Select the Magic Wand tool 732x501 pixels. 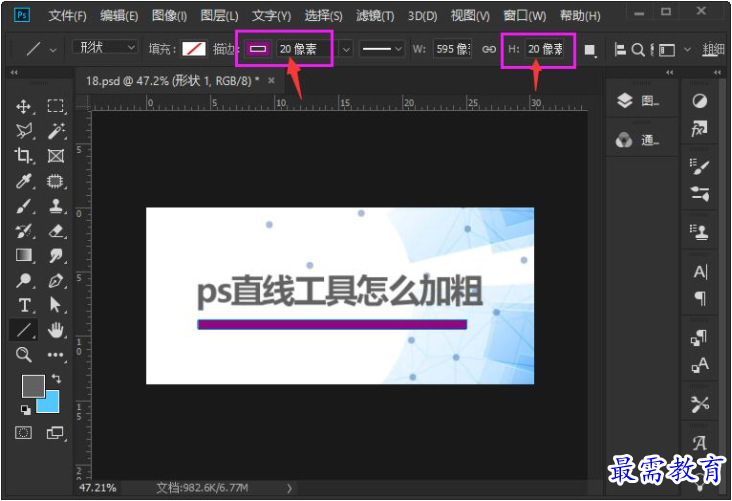[56, 131]
